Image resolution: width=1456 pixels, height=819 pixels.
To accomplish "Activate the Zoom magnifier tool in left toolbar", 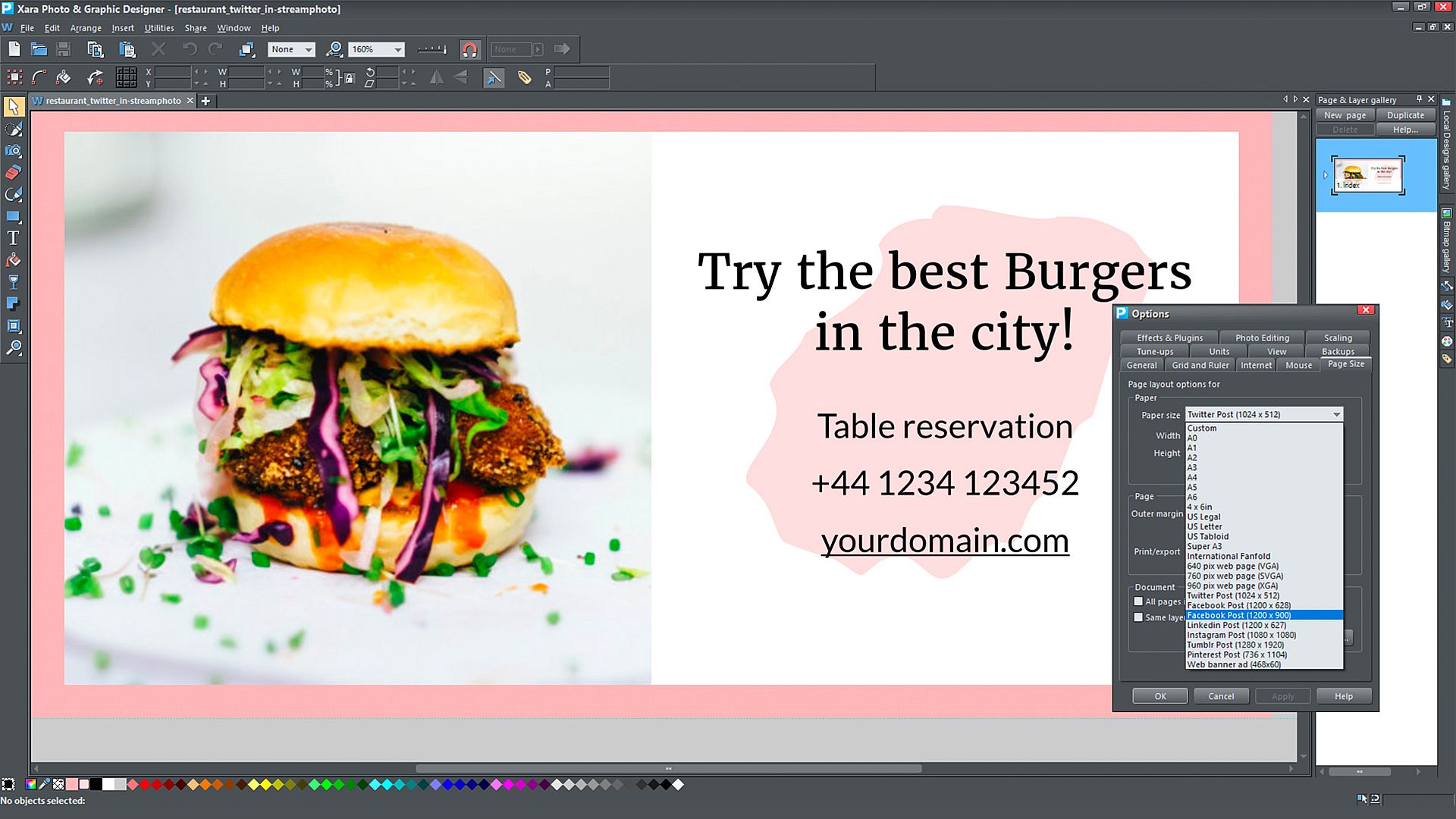I will tap(13, 348).
